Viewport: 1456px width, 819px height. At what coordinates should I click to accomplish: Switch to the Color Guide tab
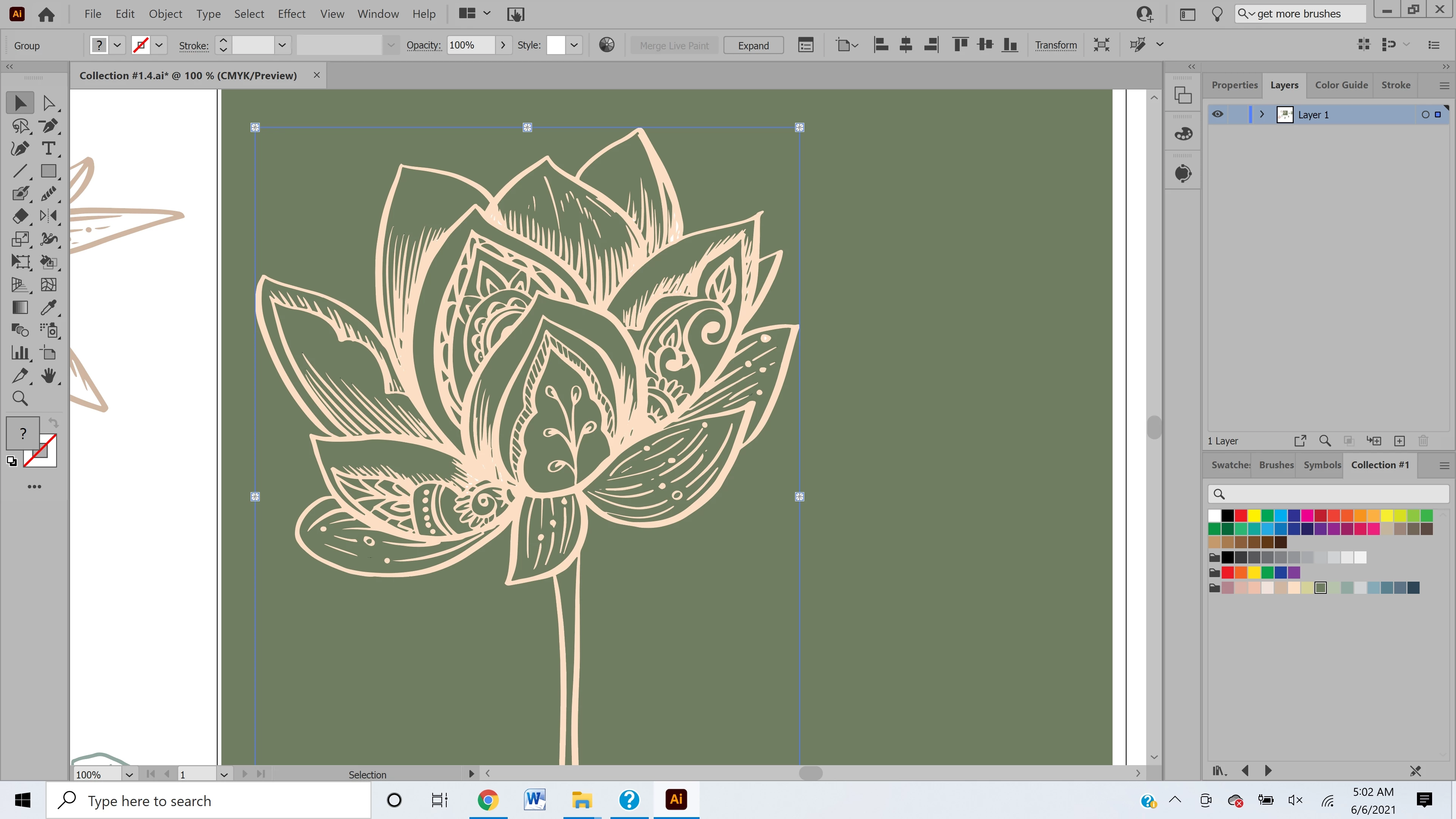(x=1341, y=85)
